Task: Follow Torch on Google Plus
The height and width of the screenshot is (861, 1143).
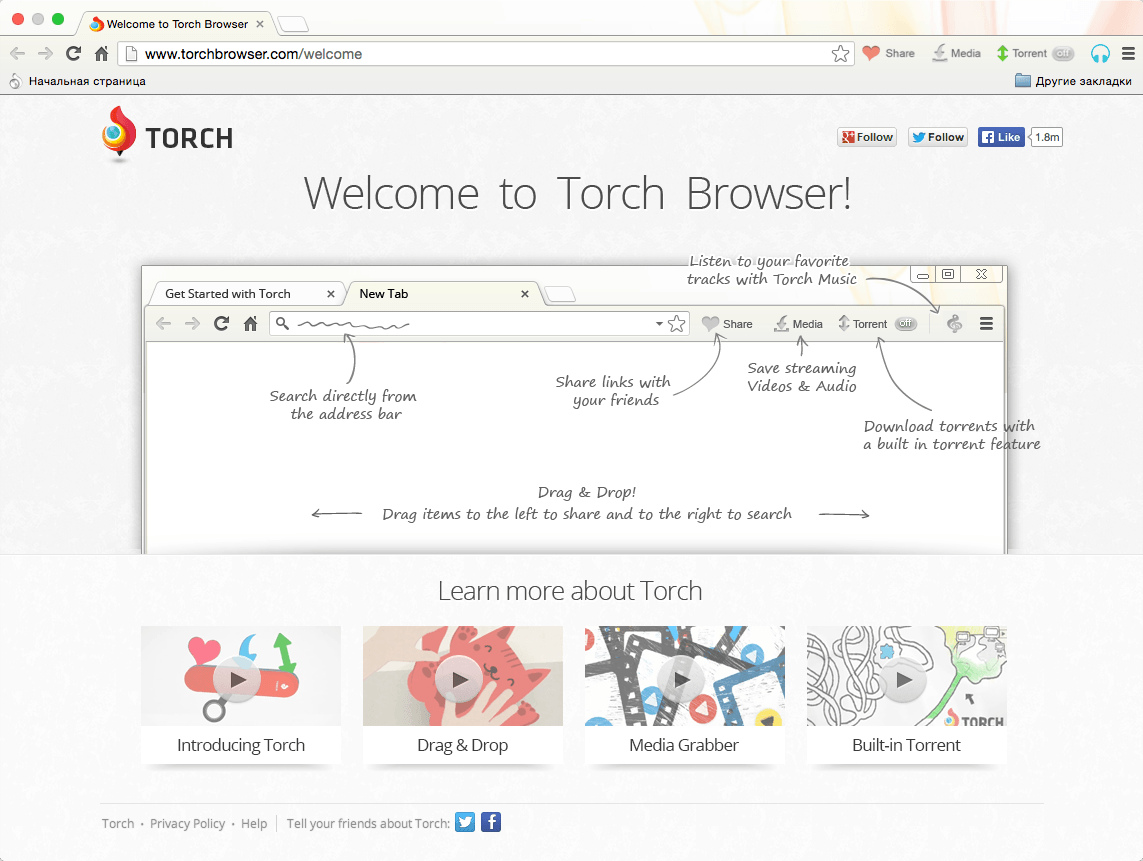Action: [867, 137]
